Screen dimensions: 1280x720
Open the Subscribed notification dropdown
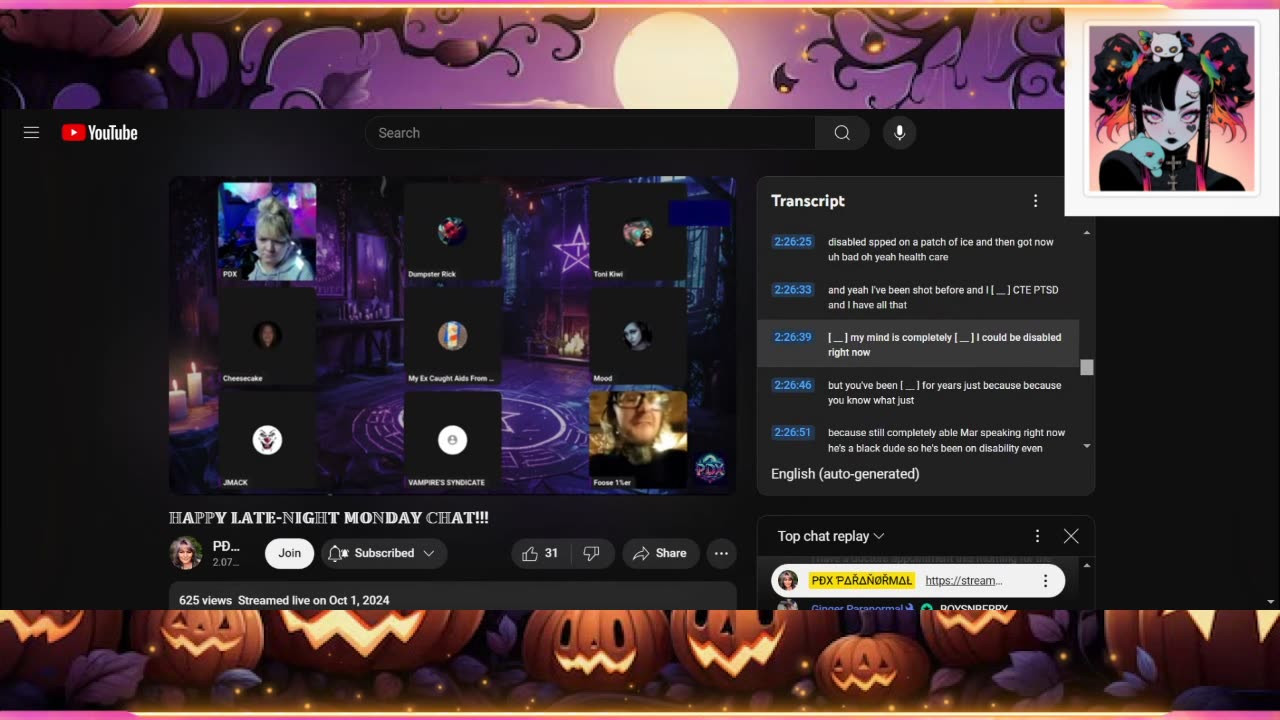click(x=384, y=553)
